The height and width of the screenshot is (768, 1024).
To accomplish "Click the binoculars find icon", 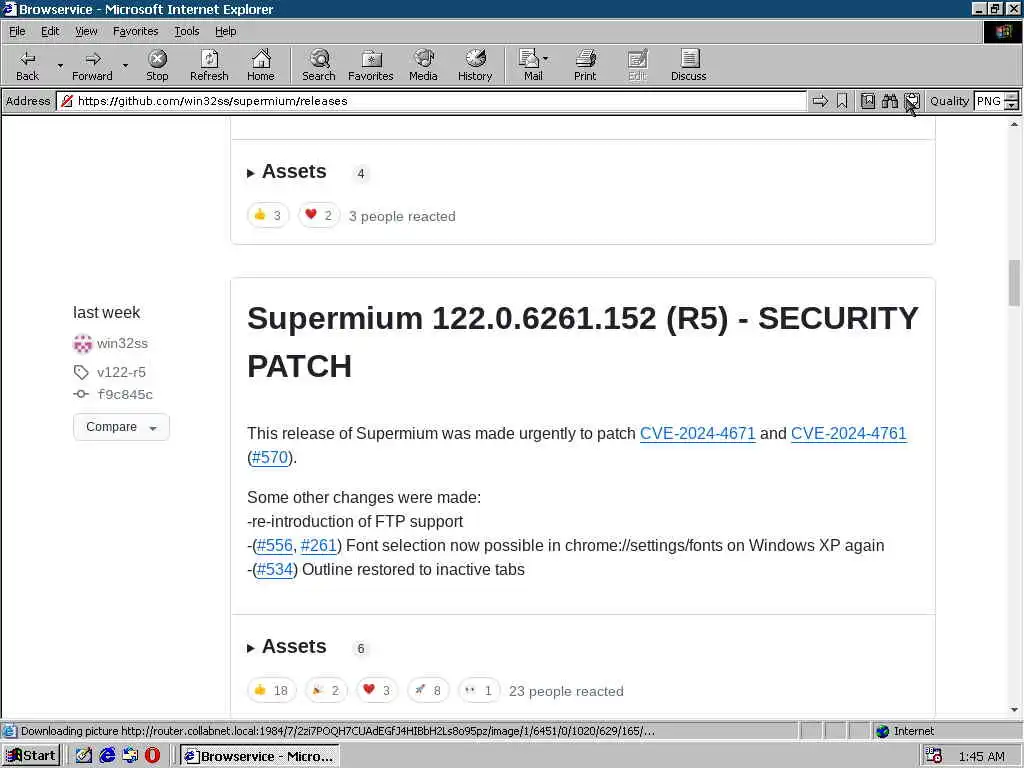I will click(889, 101).
